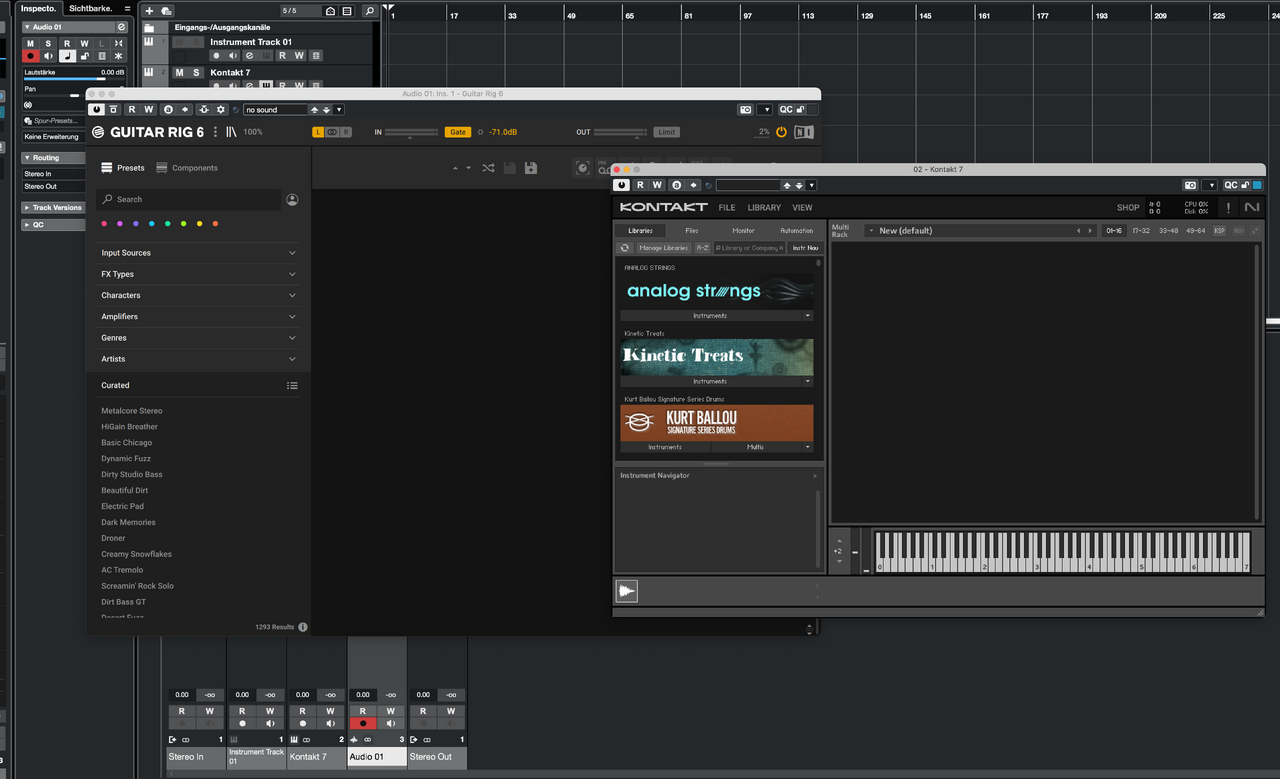Toggle Read automation on Audio 01 mixer channel
Image resolution: width=1280 pixels, height=779 pixels.
(362, 711)
